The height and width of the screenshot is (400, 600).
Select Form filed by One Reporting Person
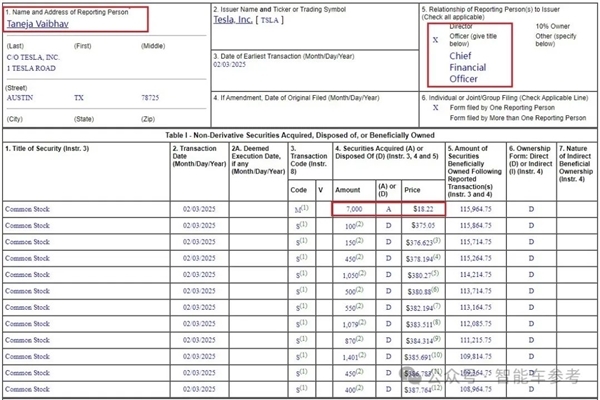435,108
